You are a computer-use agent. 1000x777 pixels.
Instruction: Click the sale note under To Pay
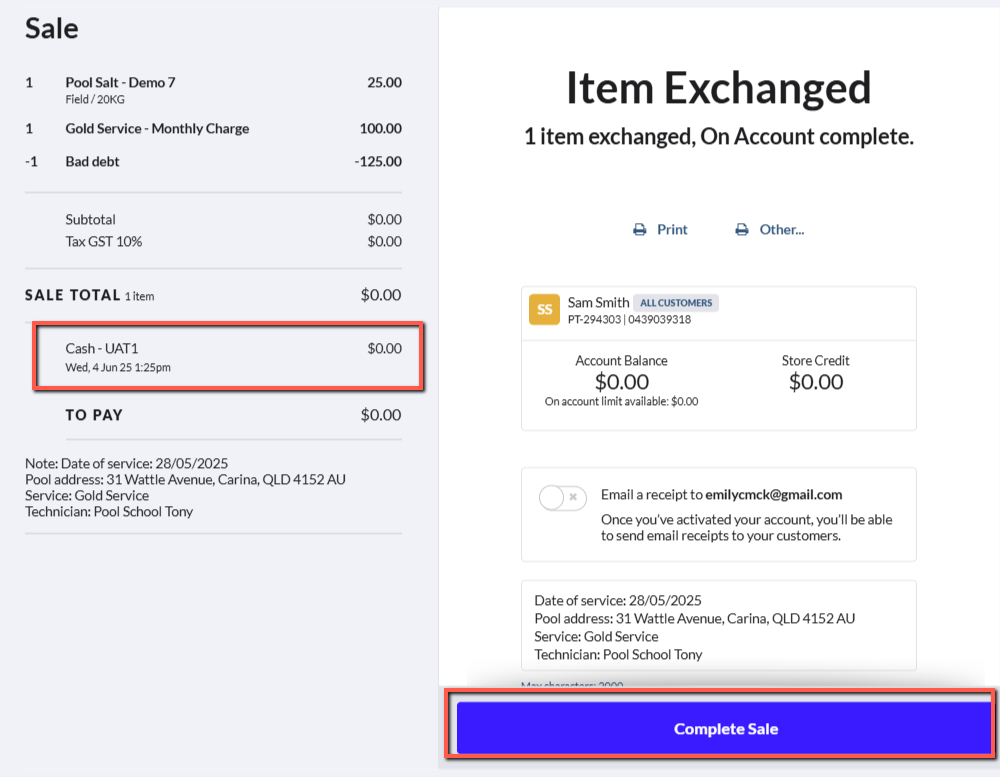(x=185, y=487)
